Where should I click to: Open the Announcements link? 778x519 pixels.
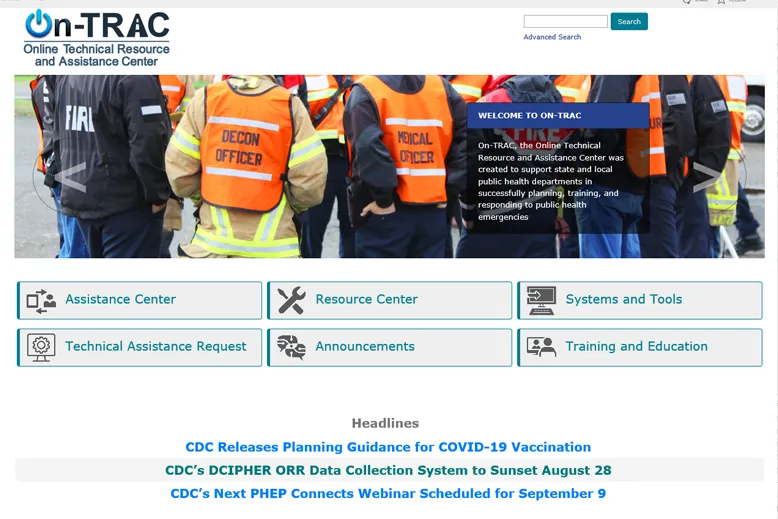[x=365, y=346]
